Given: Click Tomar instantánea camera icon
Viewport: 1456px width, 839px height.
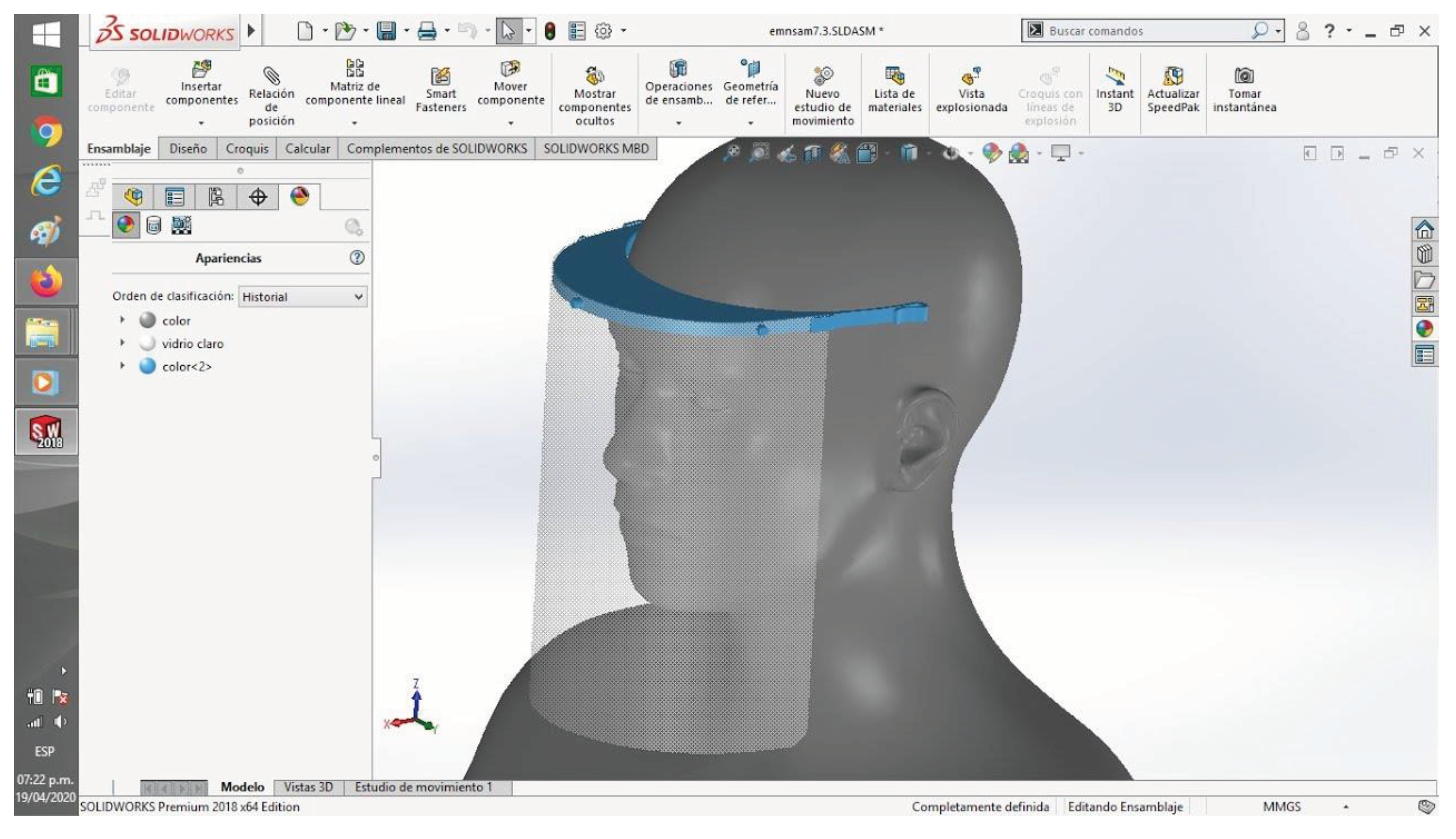Looking at the screenshot, I should [1244, 76].
